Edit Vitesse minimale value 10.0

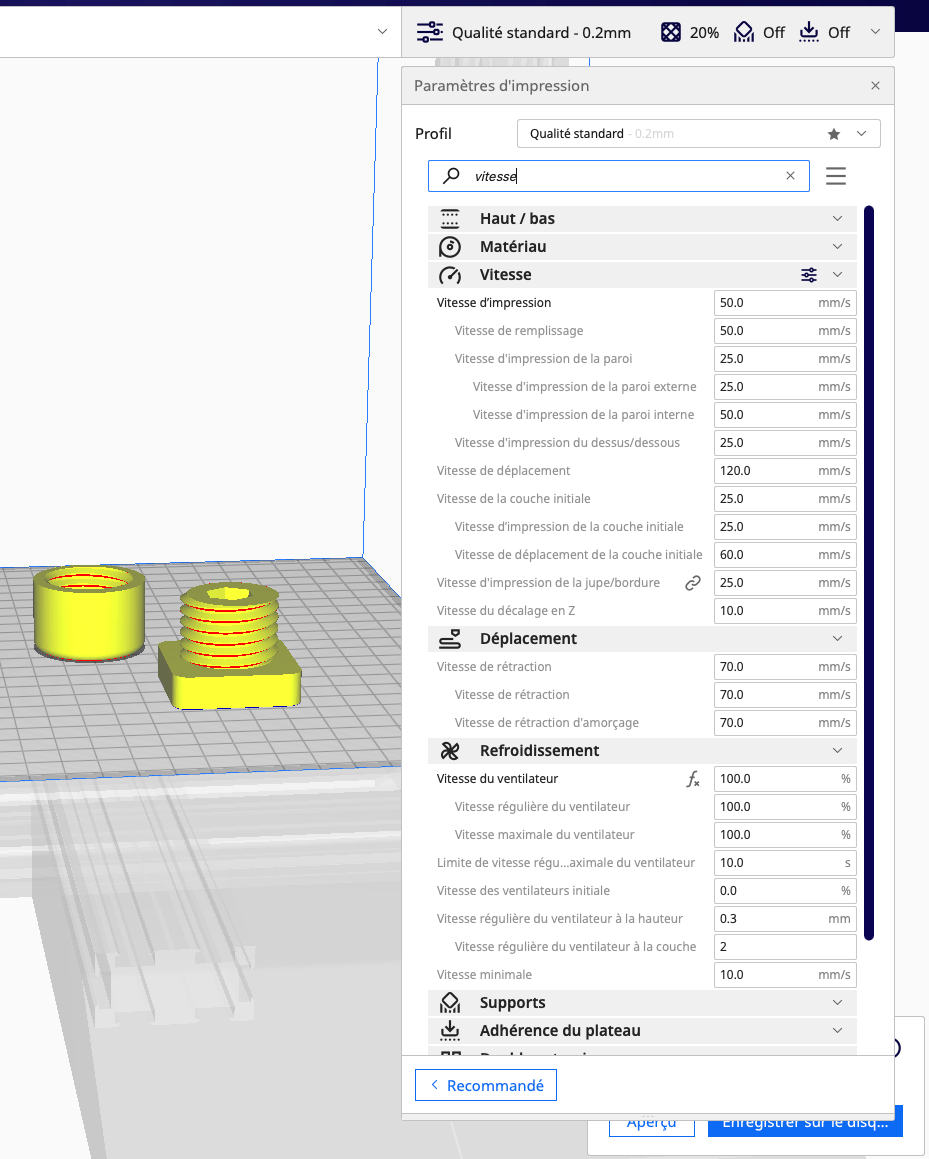(785, 975)
